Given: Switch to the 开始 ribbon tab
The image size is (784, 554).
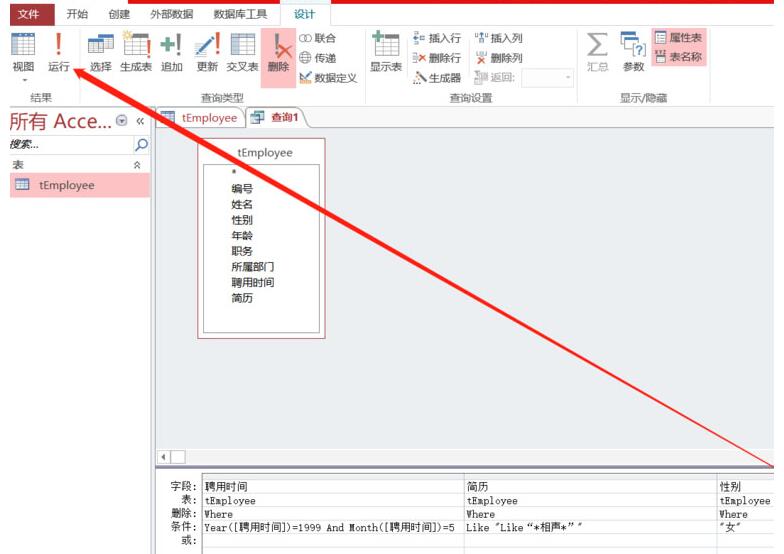Looking at the screenshot, I should pyautogui.click(x=78, y=14).
